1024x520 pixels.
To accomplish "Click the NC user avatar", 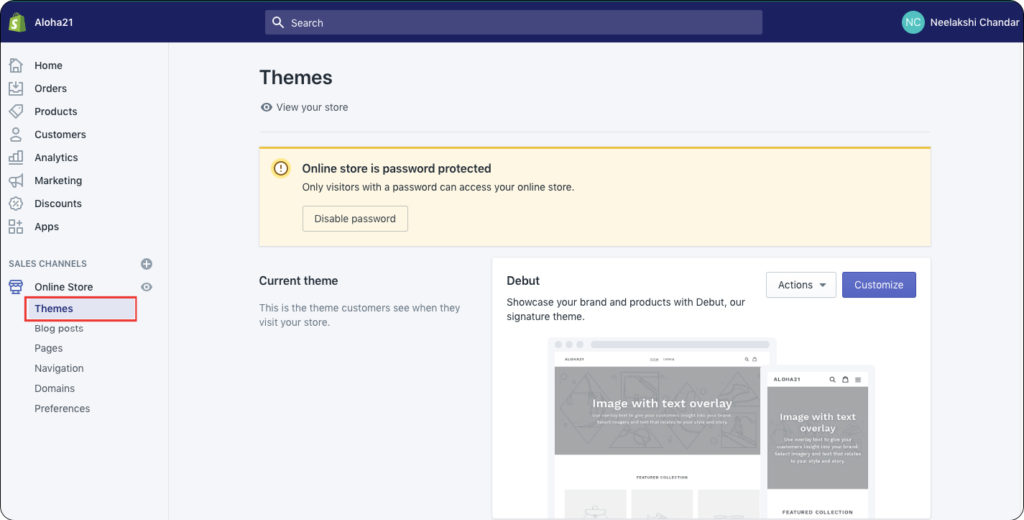I will tap(913, 22).
